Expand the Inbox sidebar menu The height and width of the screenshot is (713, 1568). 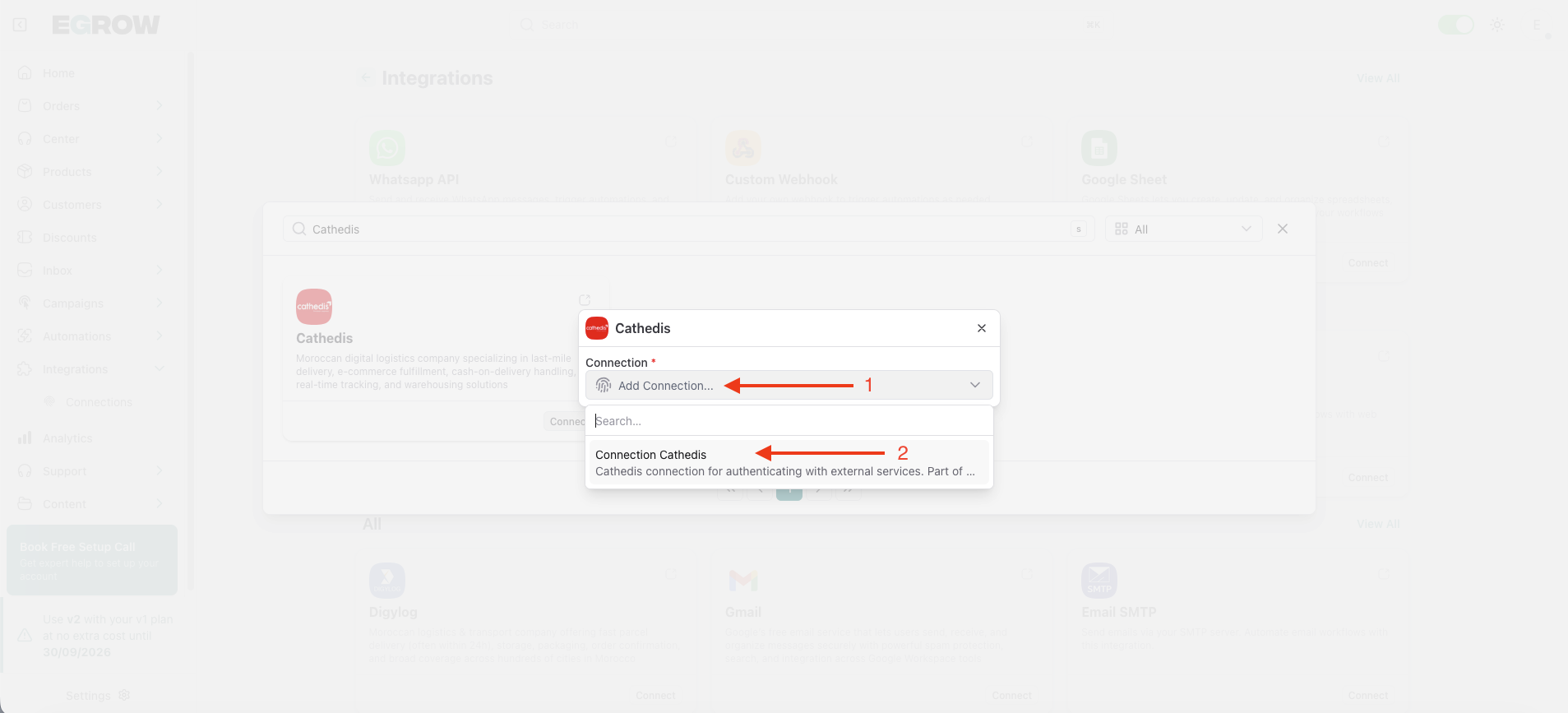(90, 271)
